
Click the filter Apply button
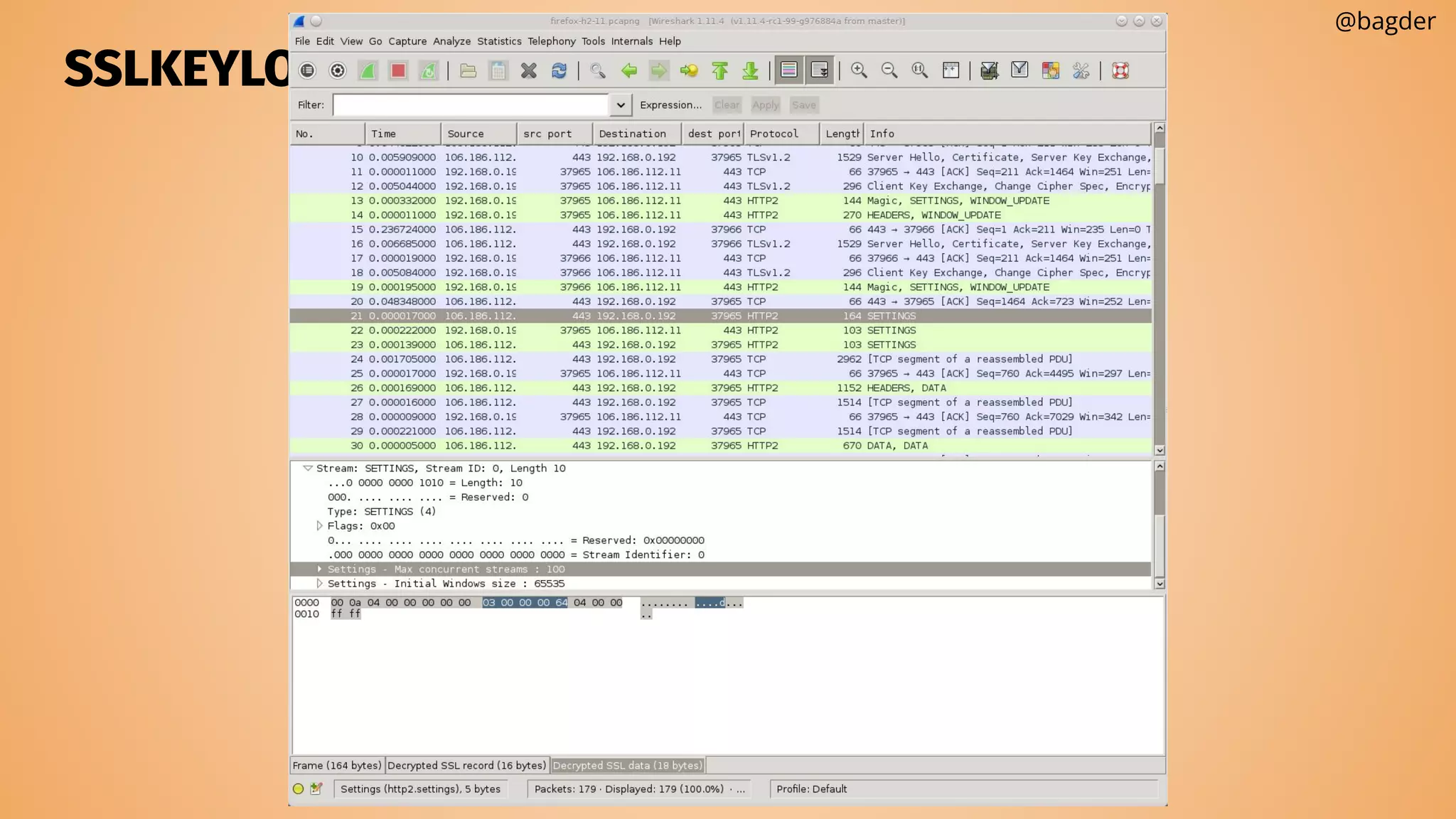(x=765, y=105)
